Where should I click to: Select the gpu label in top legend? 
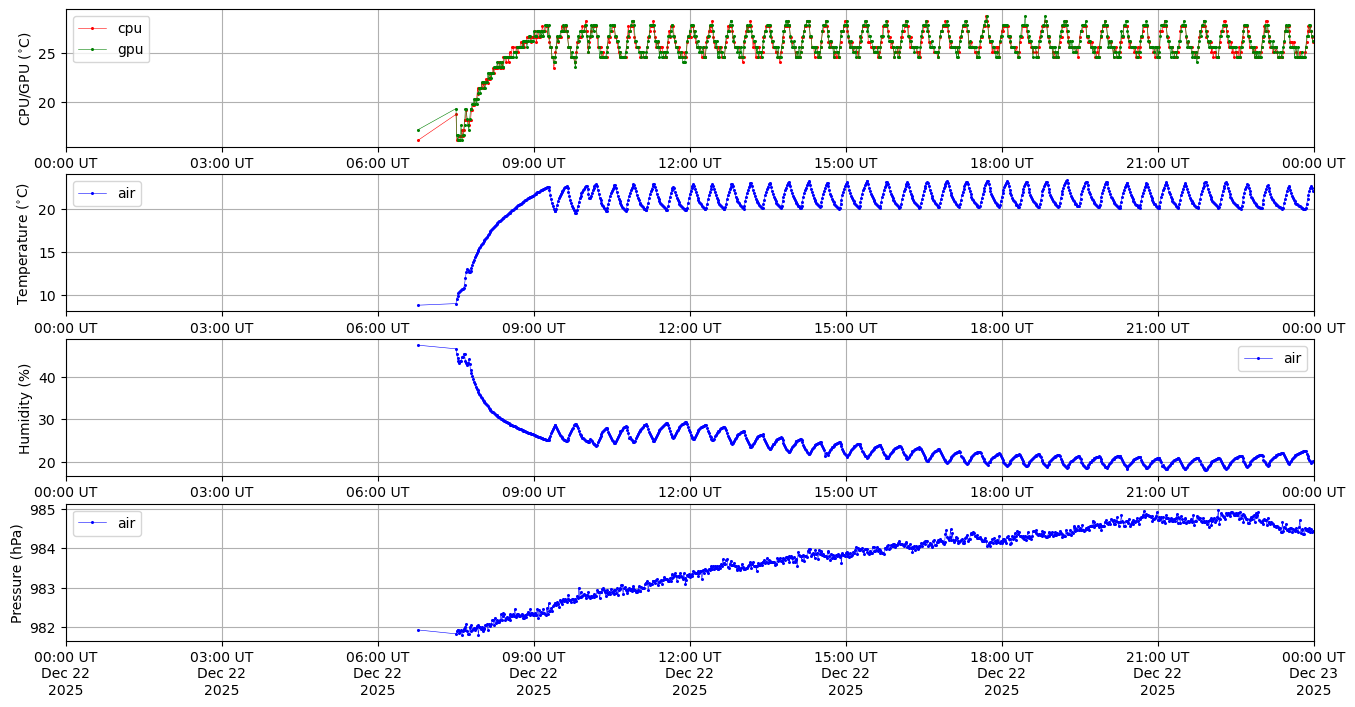click(130, 48)
